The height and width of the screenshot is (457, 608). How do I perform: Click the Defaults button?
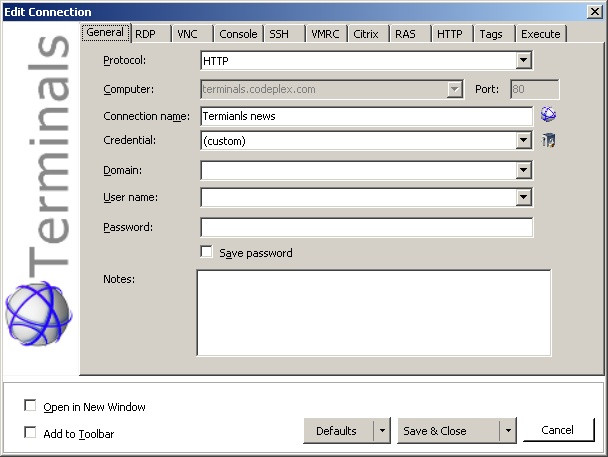pos(339,431)
